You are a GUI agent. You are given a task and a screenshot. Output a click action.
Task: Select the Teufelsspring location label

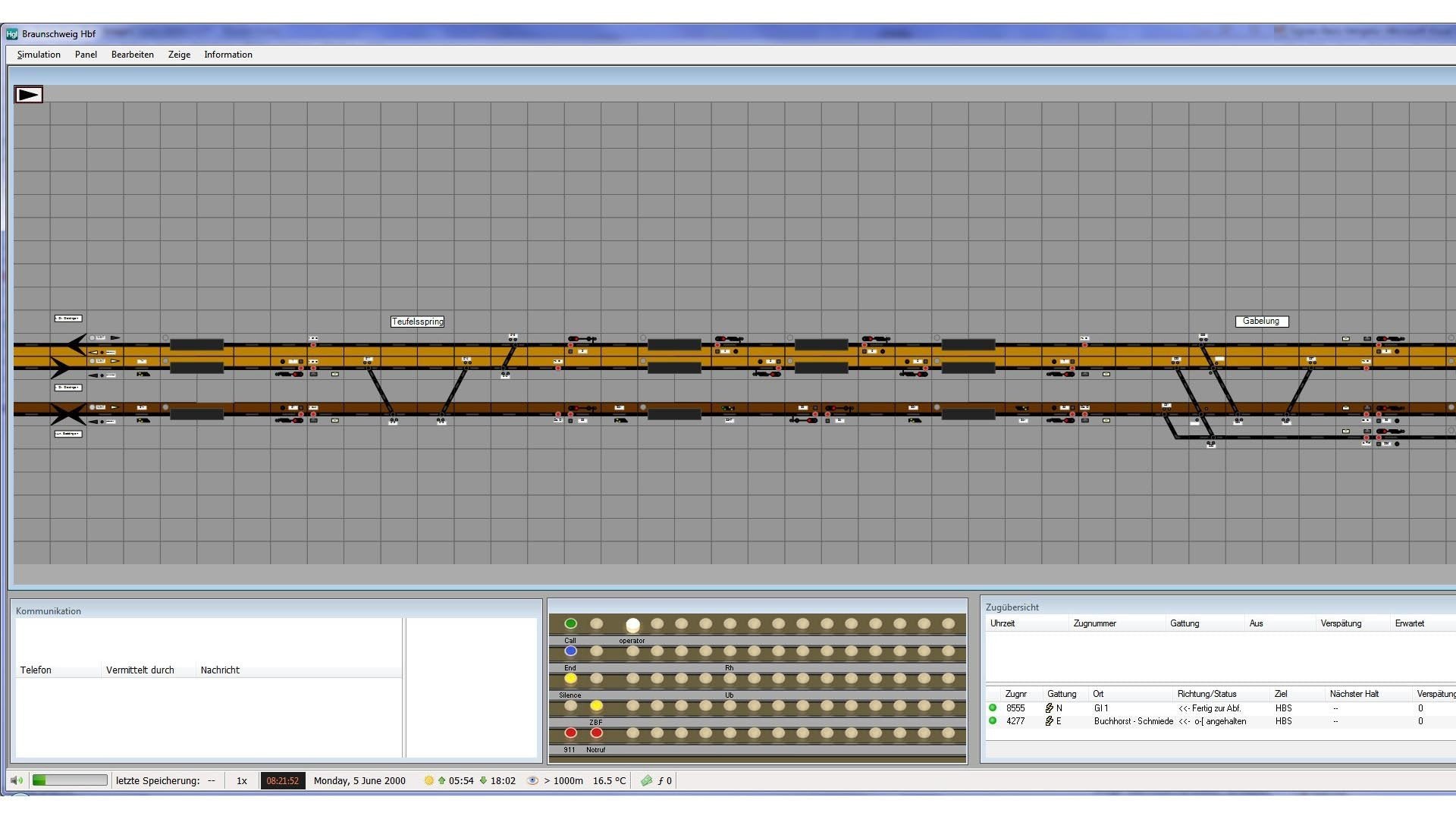tap(417, 322)
